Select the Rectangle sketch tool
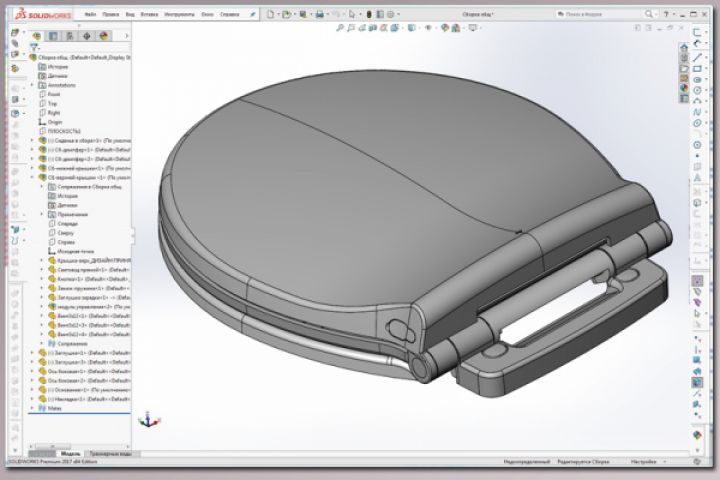Viewport: 720px width, 480px height. 698,68
